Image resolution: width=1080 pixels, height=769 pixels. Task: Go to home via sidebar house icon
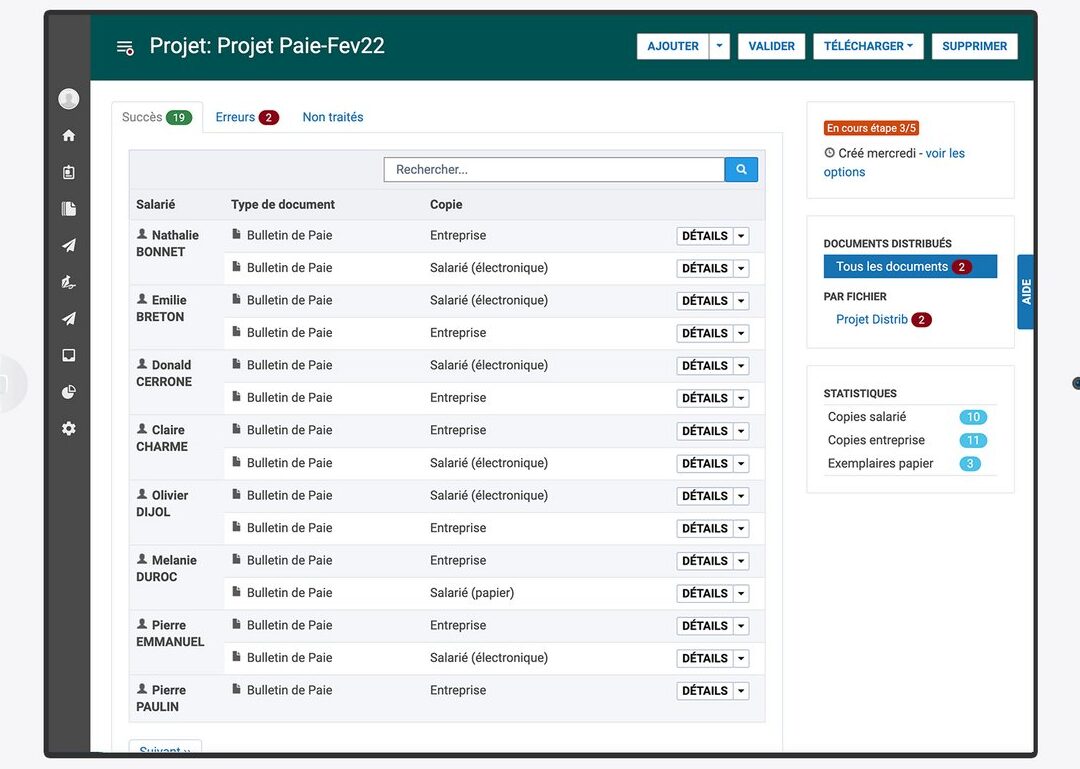pyautogui.click(x=69, y=135)
